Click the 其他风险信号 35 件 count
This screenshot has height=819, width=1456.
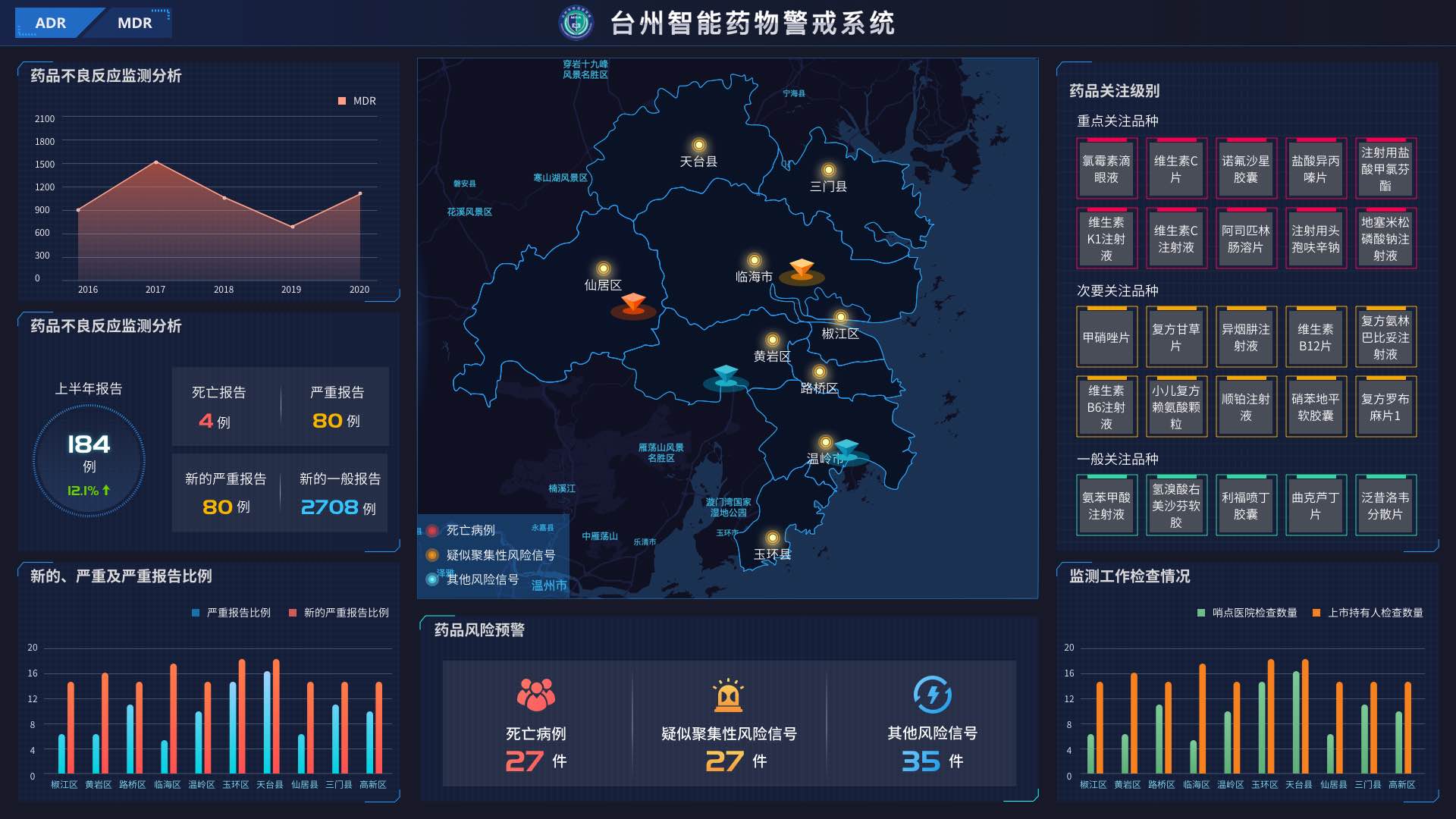[932, 761]
